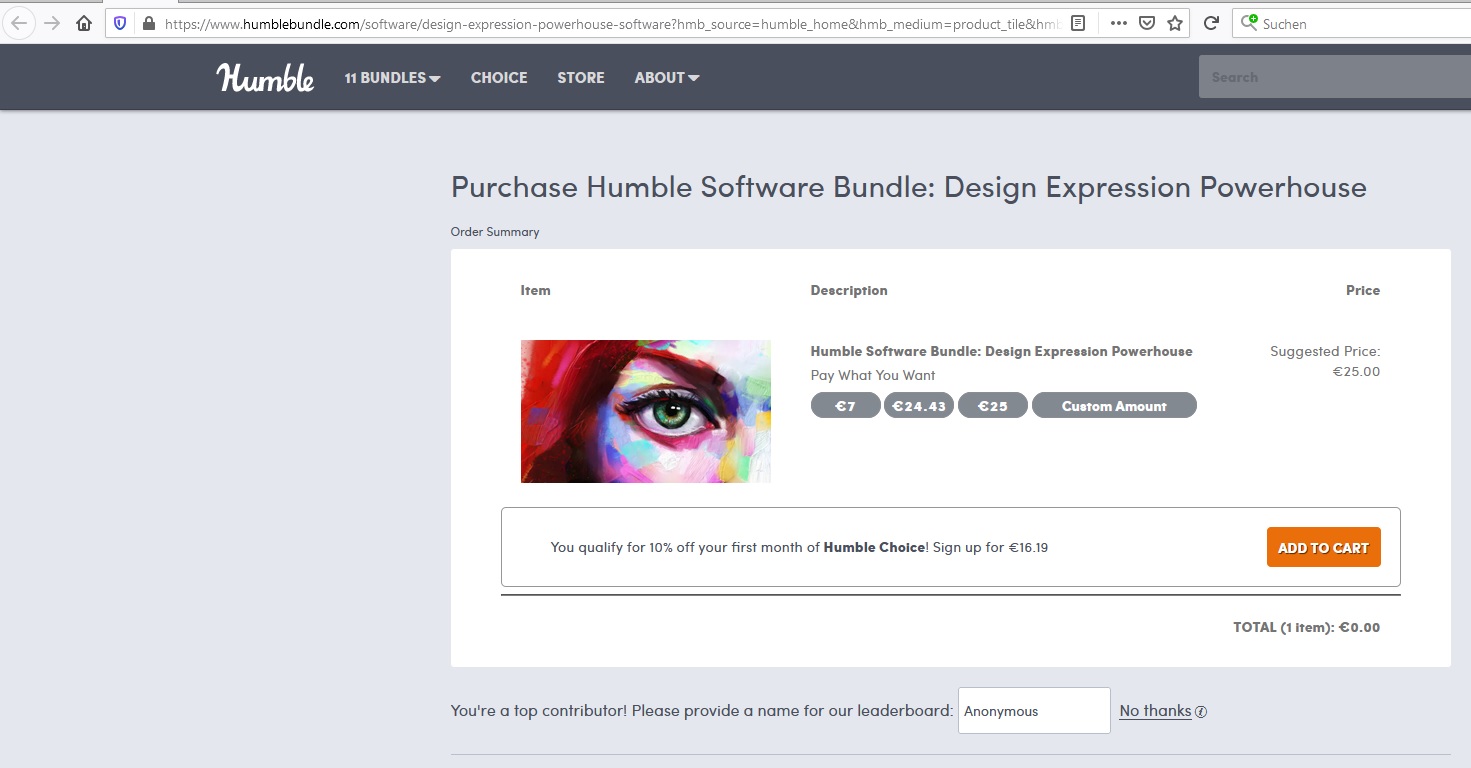
Task: Click the Description column header
Action: (849, 290)
